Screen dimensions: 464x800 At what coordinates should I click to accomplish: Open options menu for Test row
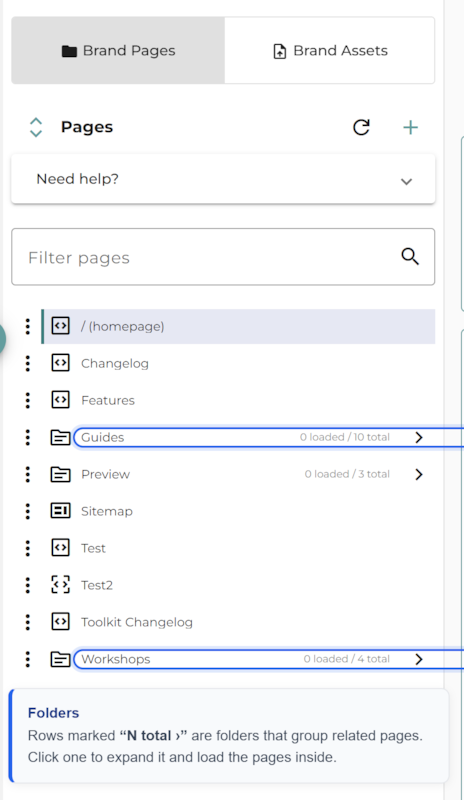[28, 548]
